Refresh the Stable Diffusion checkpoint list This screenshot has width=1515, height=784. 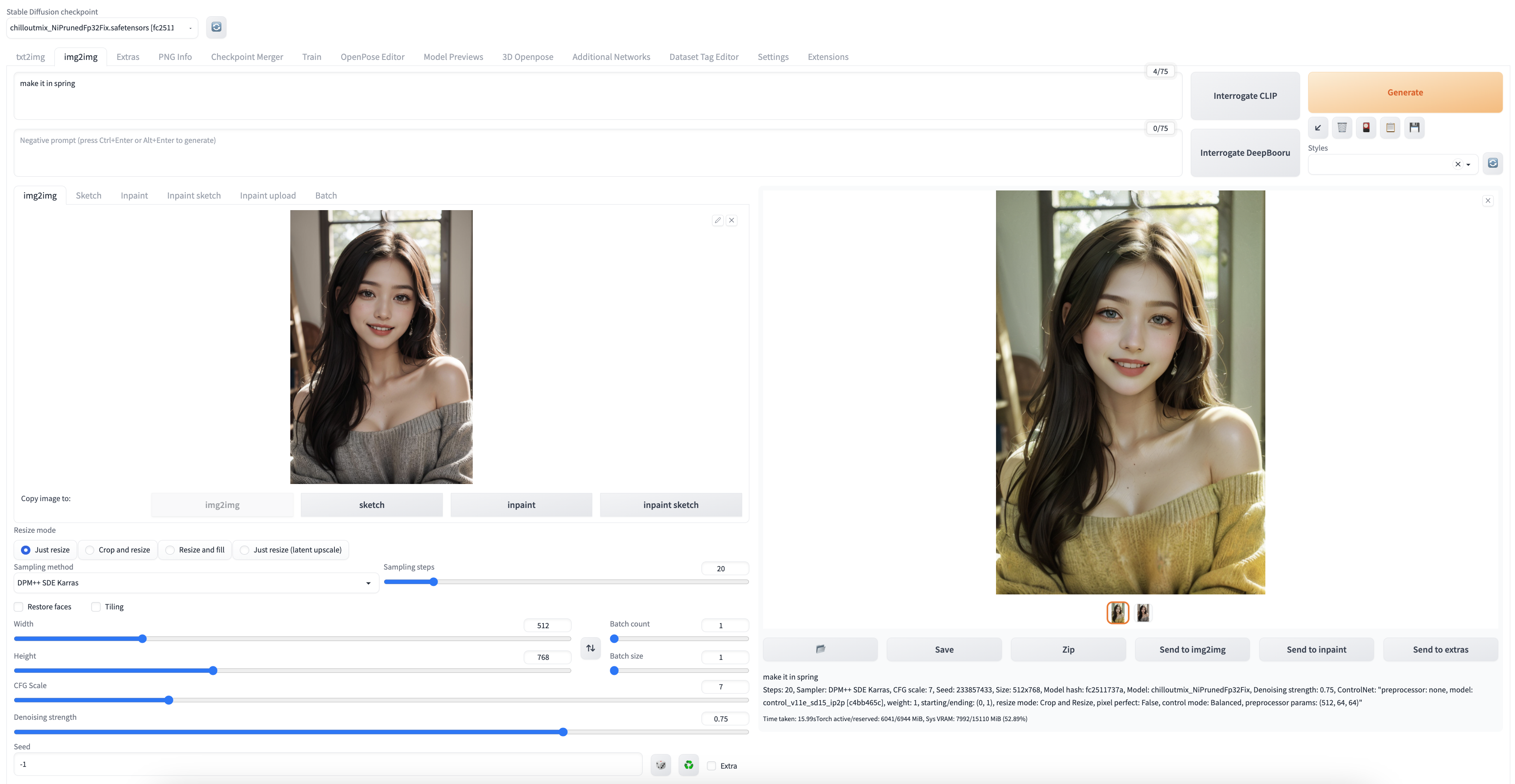point(216,27)
